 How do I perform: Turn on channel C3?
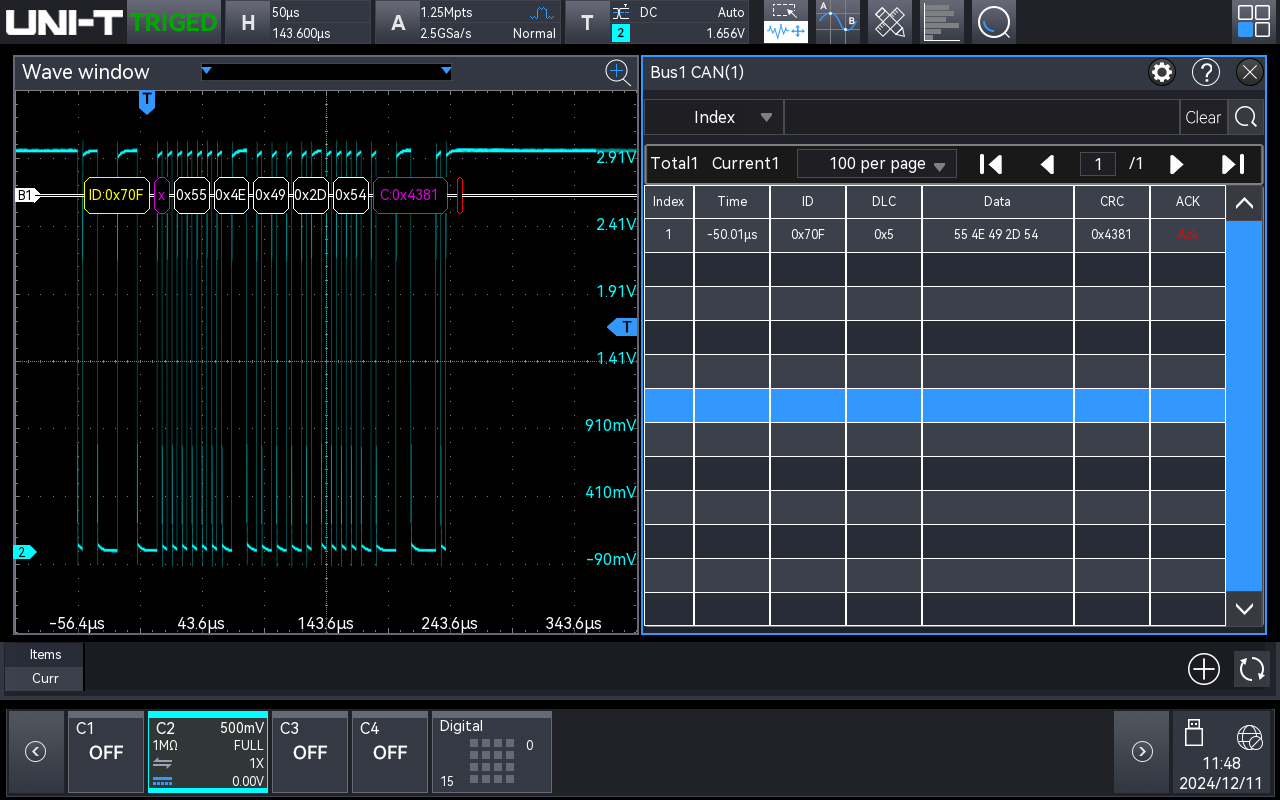click(x=310, y=752)
